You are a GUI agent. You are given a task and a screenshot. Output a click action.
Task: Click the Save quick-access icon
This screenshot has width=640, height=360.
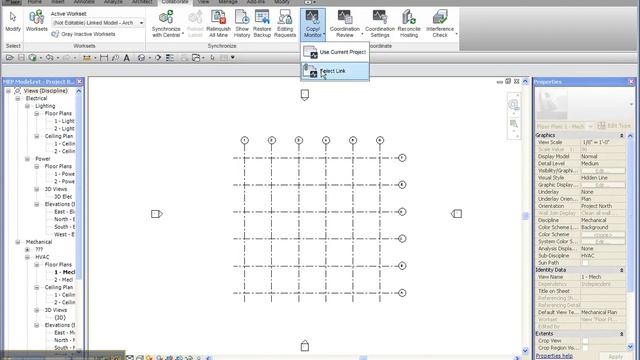(21, 58)
